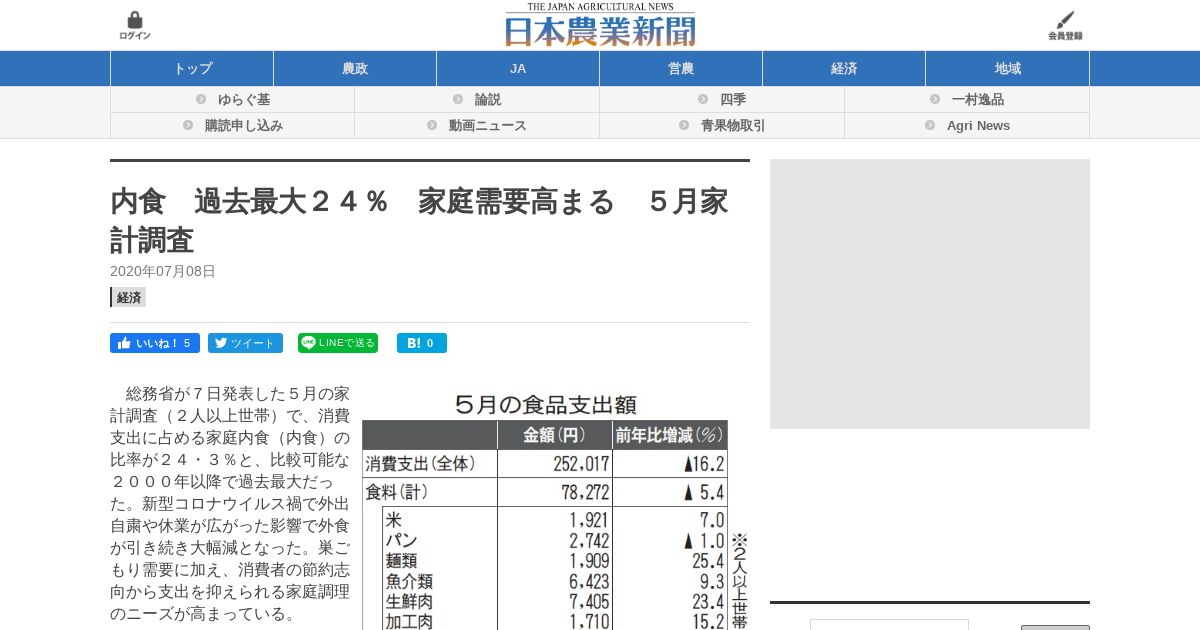The width and height of the screenshot is (1200, 630).
Task: Open the 営農 navigation tab
Action: (x=681, y=68)
